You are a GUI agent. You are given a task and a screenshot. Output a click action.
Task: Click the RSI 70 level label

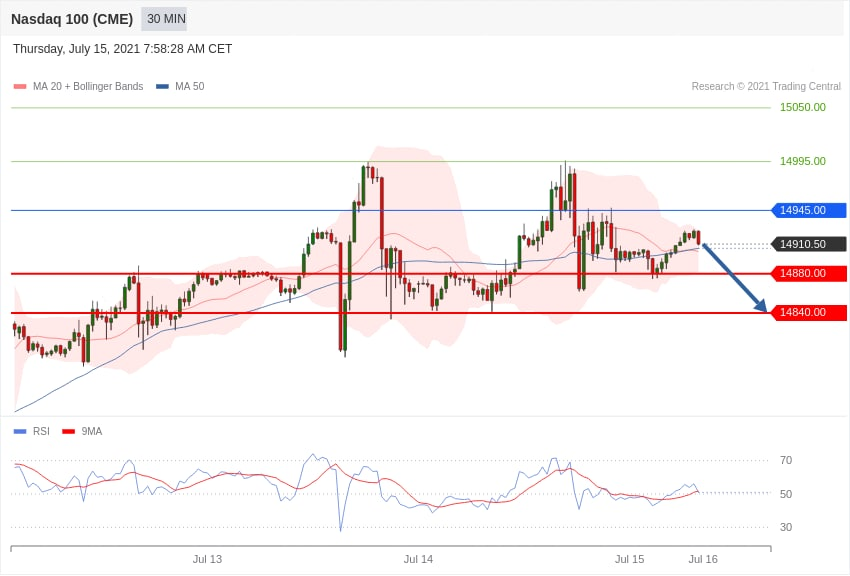[x=785, y=461]
